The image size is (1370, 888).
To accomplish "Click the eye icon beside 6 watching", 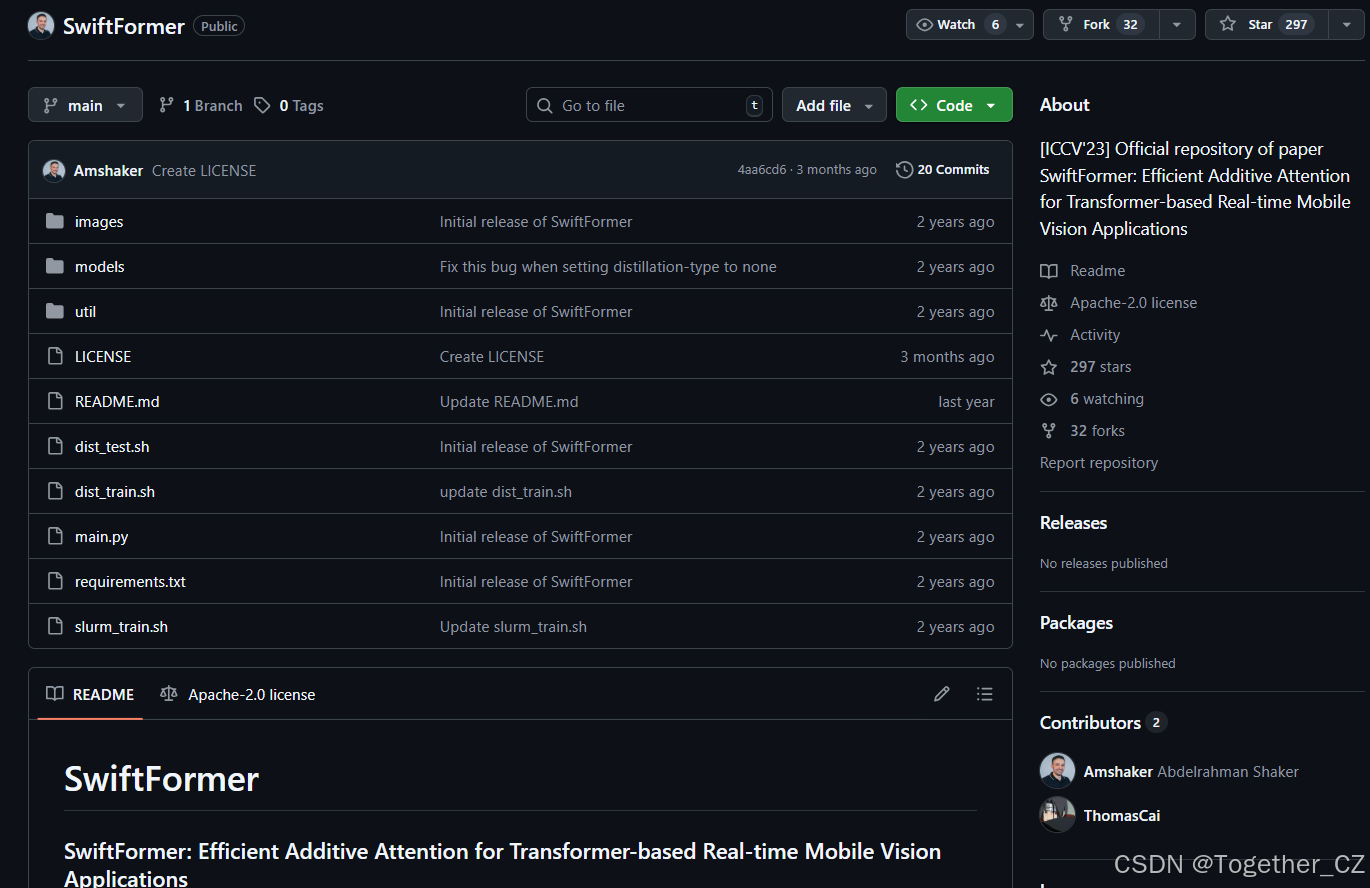I will click(x=1049, y=399).
